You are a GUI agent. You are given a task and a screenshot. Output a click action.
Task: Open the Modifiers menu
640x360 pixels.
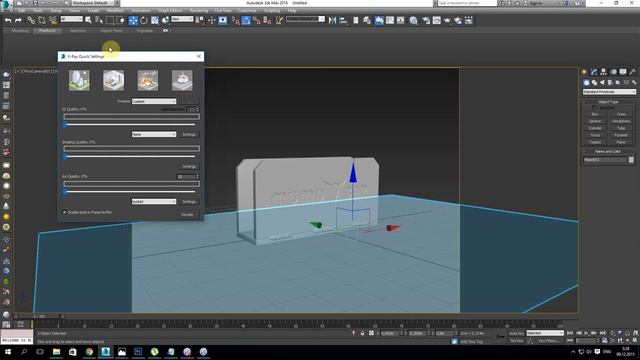point(115,11)
